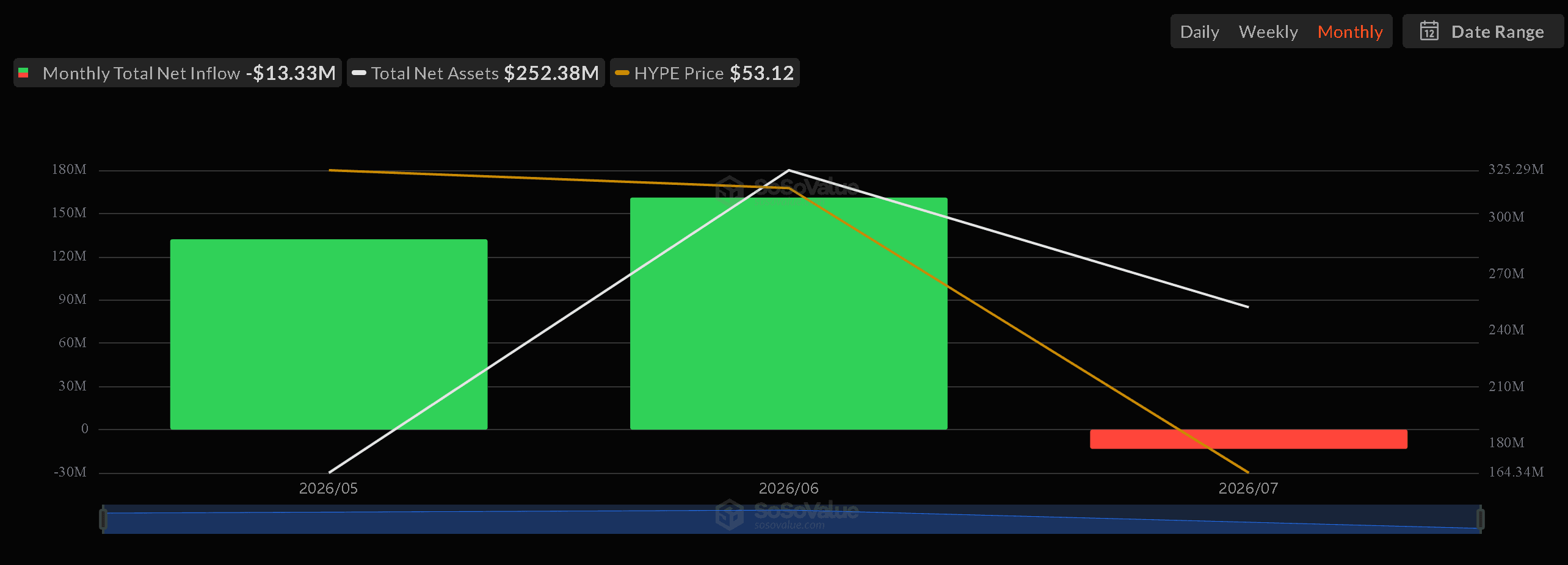The image size is (1568, 565).
Task: Click the orange HYPE Price legend marker
Action: click(x=622, y=73)
